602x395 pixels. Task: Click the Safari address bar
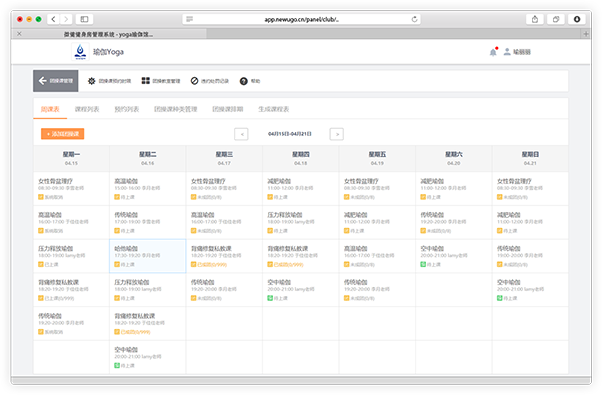(x=301, y=19)
